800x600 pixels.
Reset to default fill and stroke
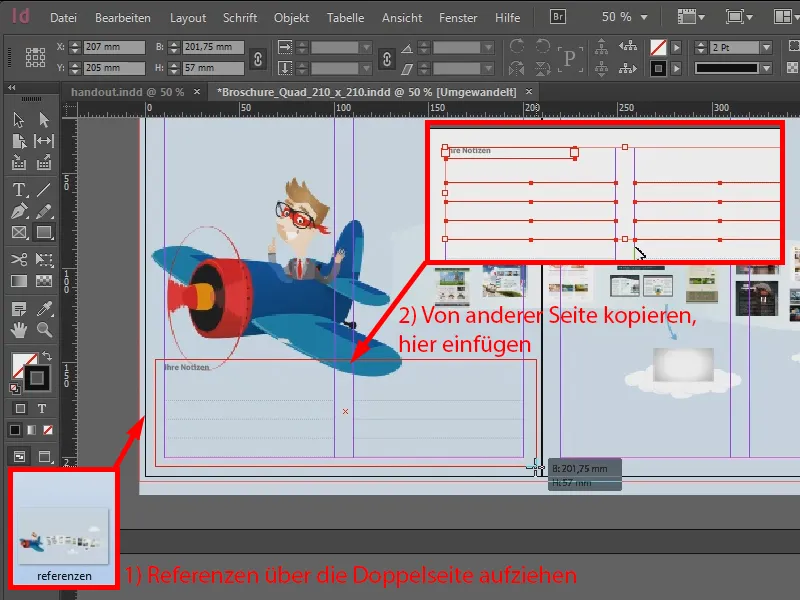(x=15, y=389)
